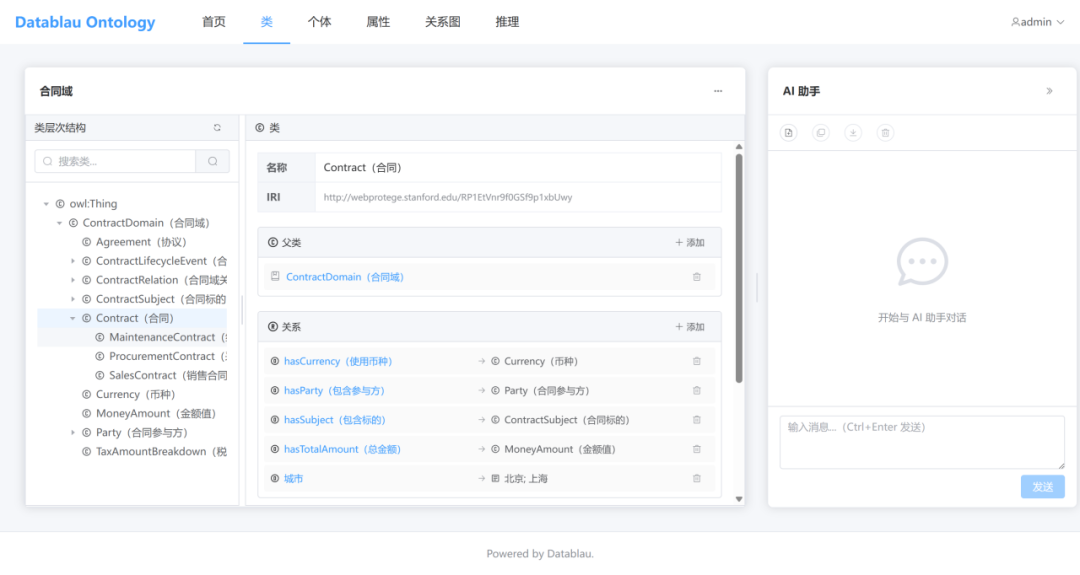Delete the ContractDomain parent class entry
1080x575 pixels.
697,277
